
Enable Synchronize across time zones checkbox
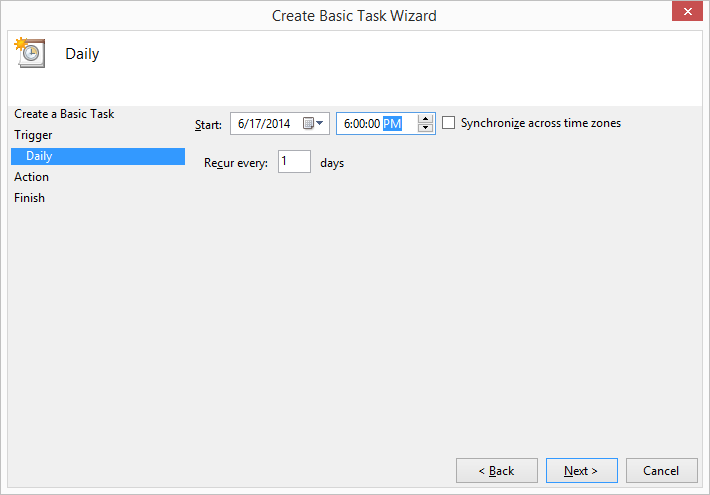click(x=448, y=123)
